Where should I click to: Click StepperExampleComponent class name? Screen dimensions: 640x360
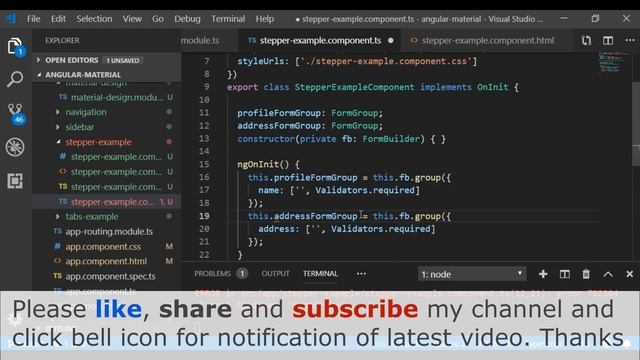point(354,87)
